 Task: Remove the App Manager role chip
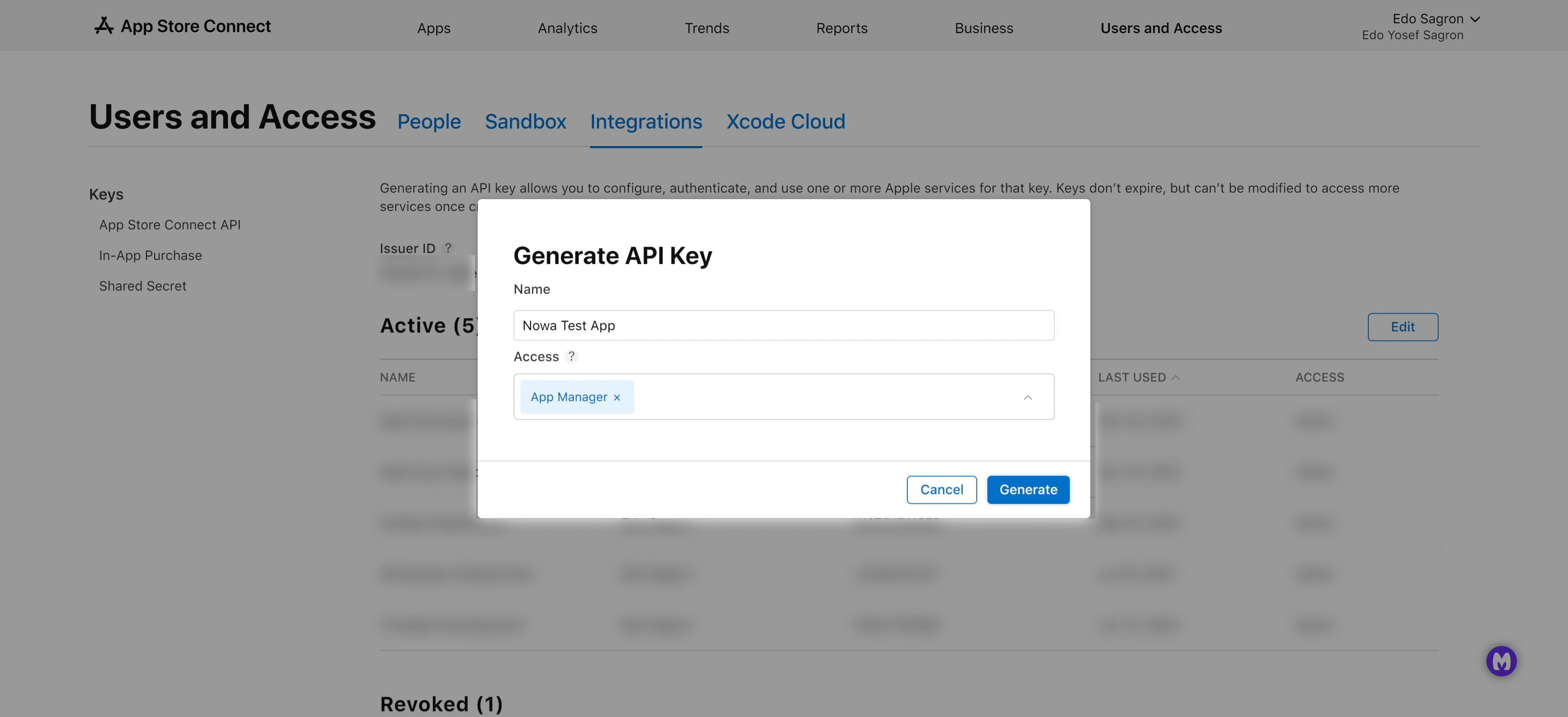(x=617, y=397)
